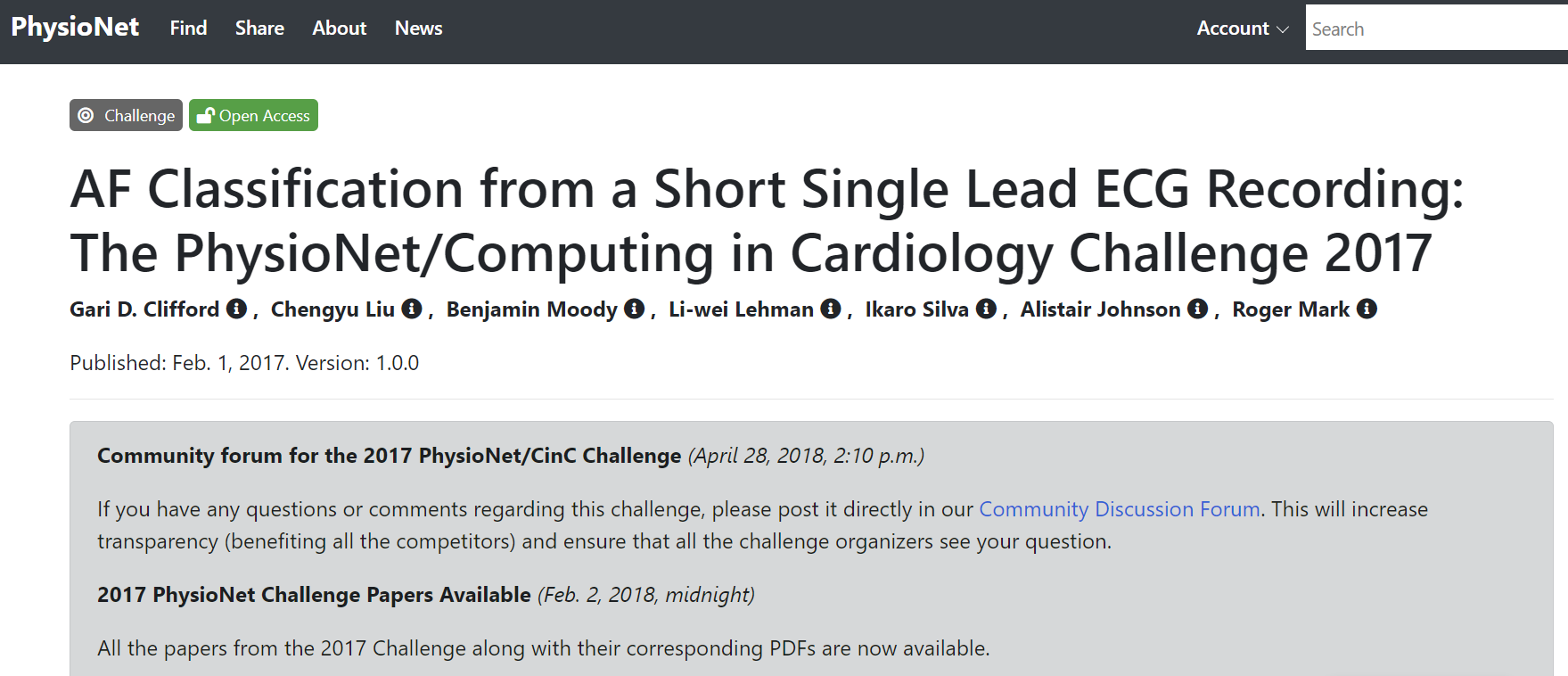Click the info icon beside Li-wei Lehman
The image size is (1568, 676).
pos(830,309)
